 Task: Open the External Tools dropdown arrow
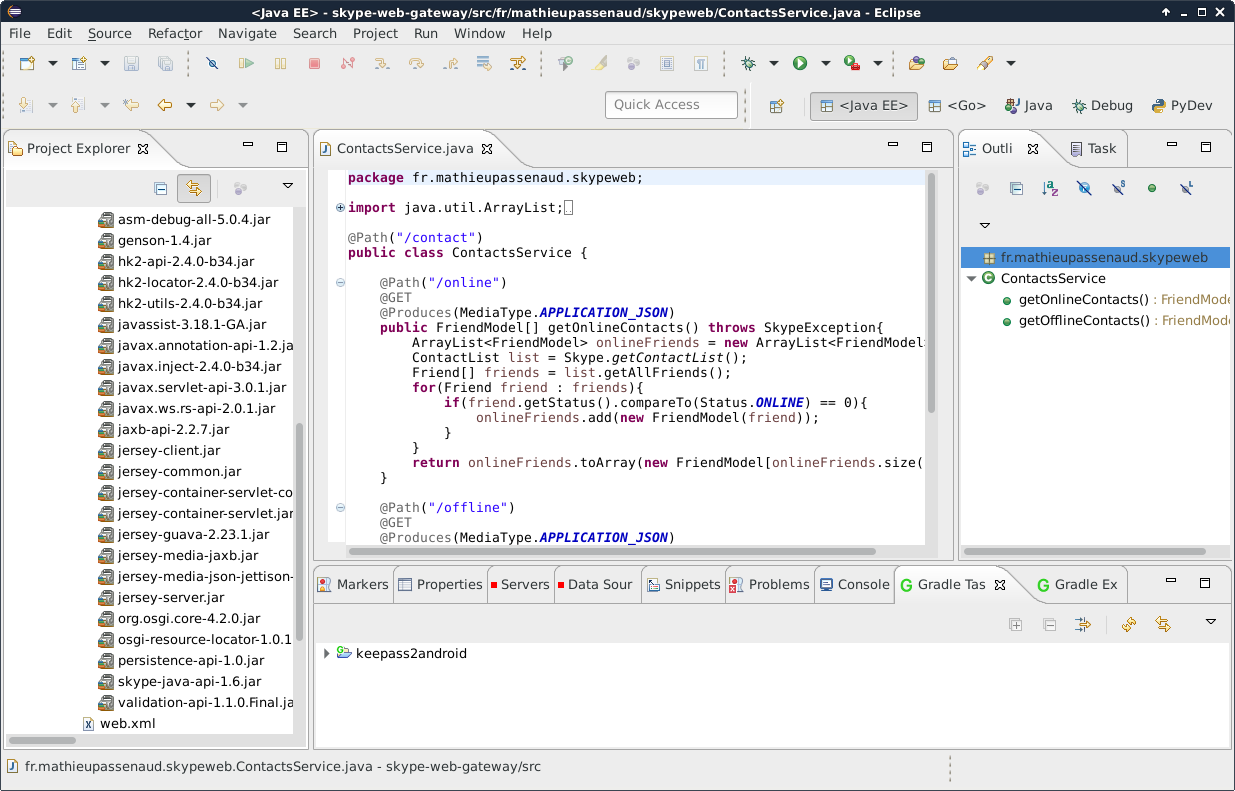pyautogui.click(x=878, y=63)
